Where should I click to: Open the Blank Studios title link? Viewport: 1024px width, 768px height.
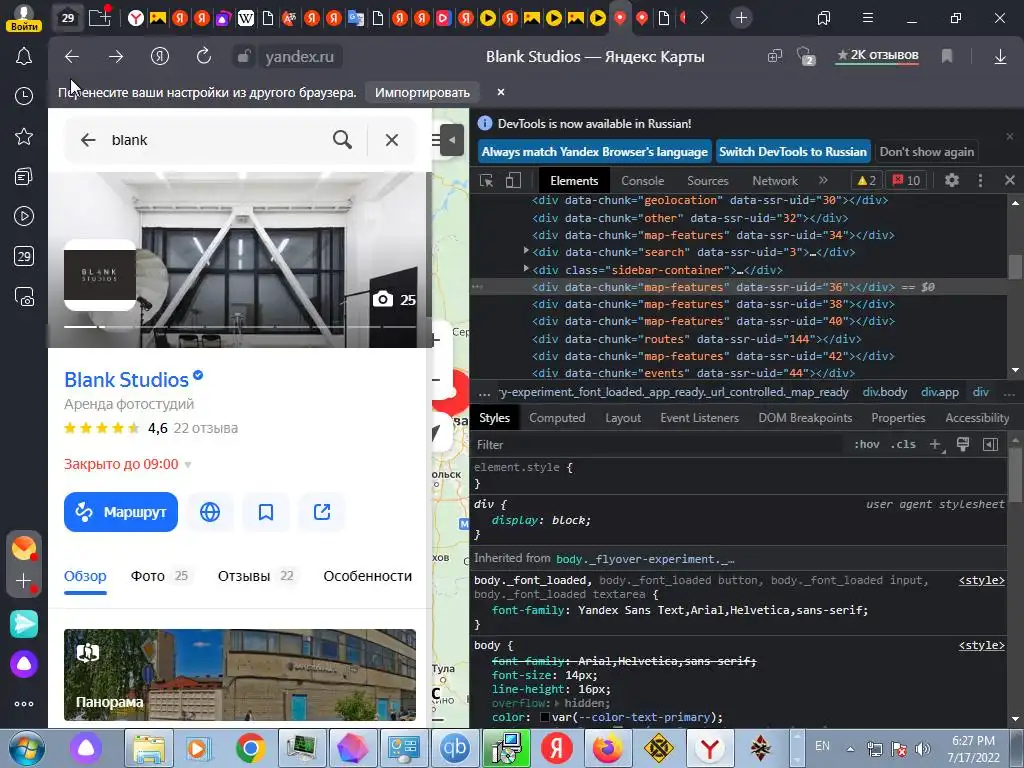click(x=126, y=379)
